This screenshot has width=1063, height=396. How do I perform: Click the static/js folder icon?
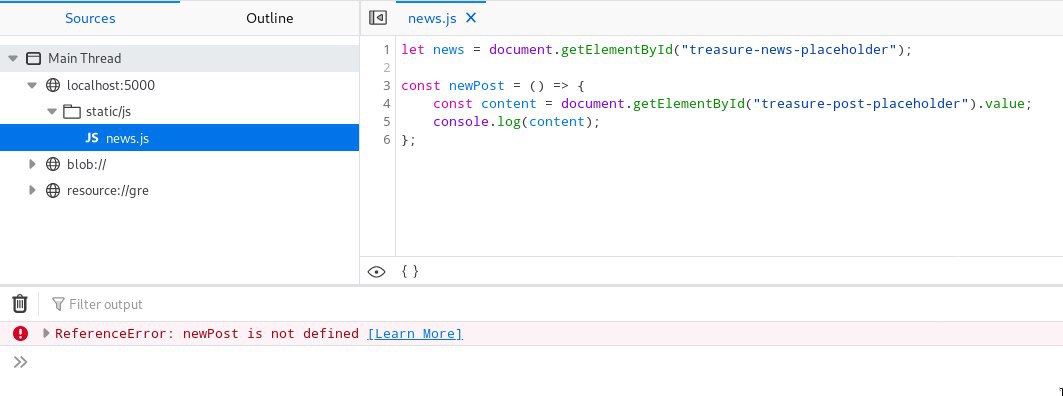pyautogui.click(x=72, y=112)
